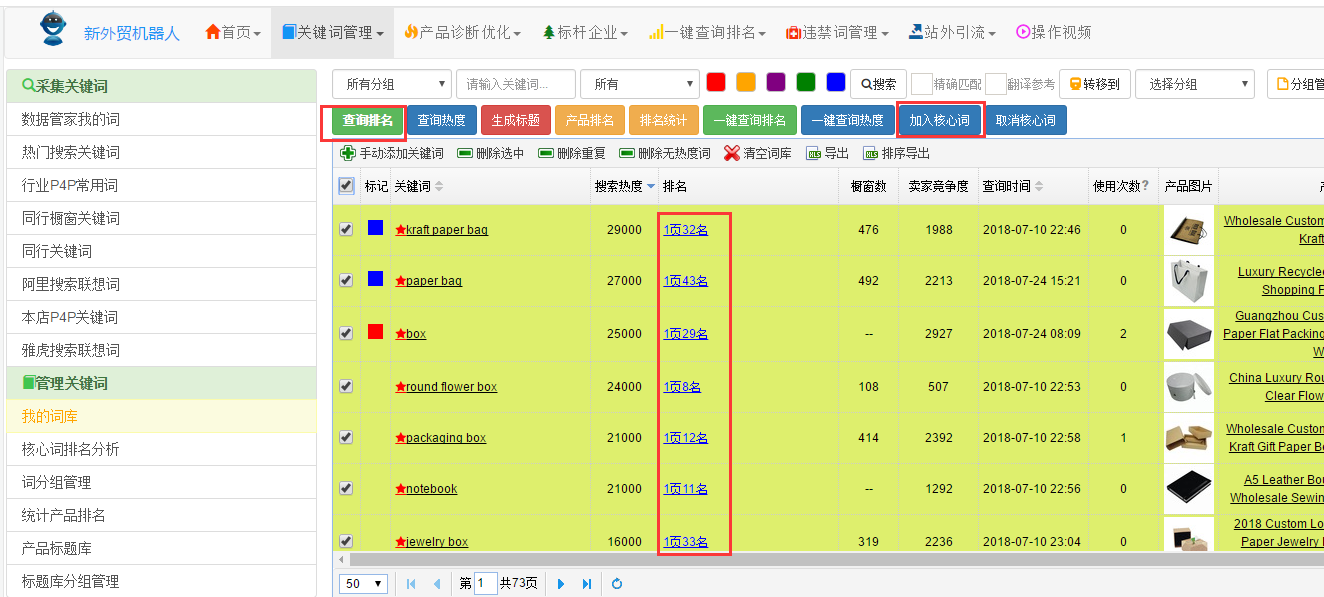The width and height of the screenshot is (1324, 597).
Task: Click the green 一键查询排名 action button
Action: [750, 120]
